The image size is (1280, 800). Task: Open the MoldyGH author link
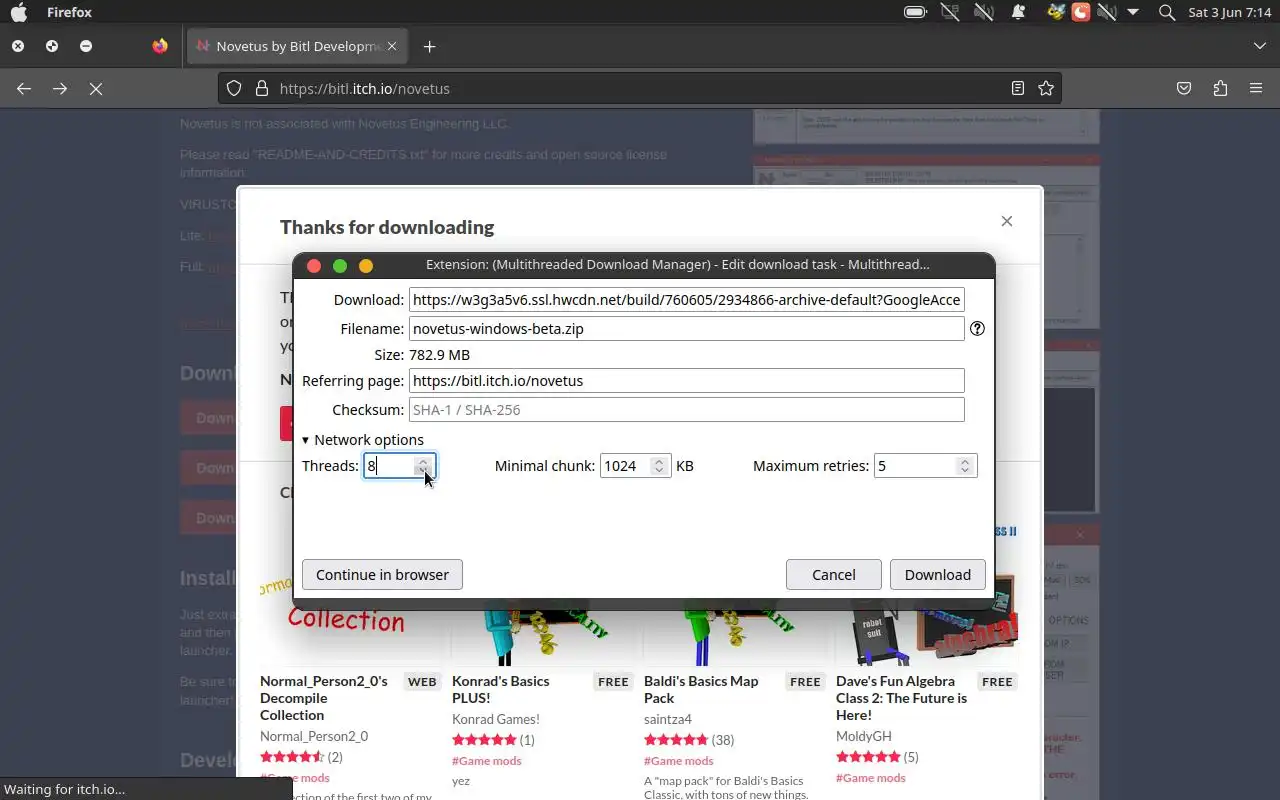[x=864, y=736]
